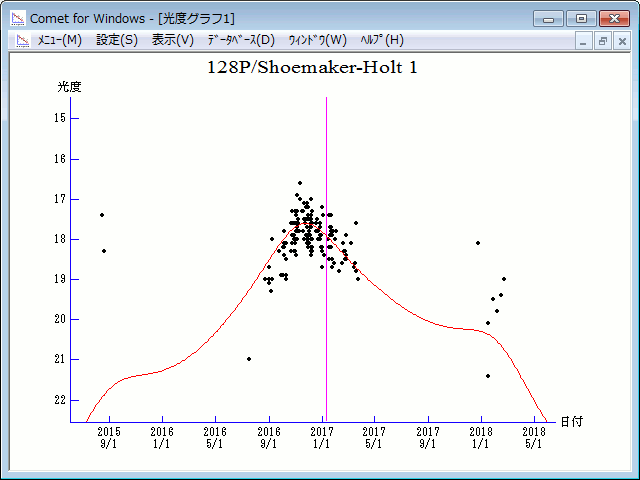This screenshot has width=640, height=480.
Task: Click the child window icon in menu bar
Action: (23, 40)
